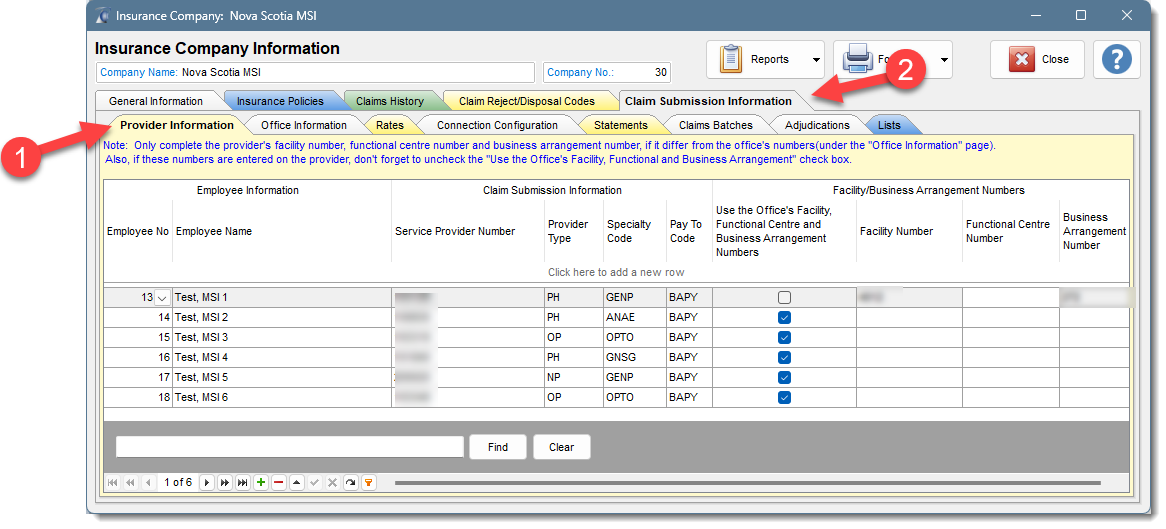This screenshot has width=1166, height=529.
Task: Jump to next page of records
Action: 225,483
